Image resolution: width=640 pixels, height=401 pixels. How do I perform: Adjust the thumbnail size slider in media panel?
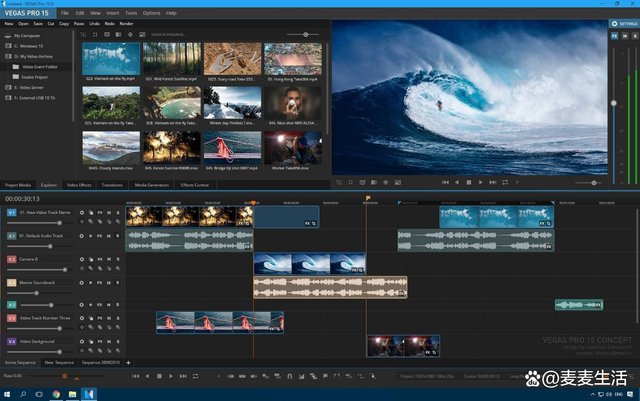point(306,35)
